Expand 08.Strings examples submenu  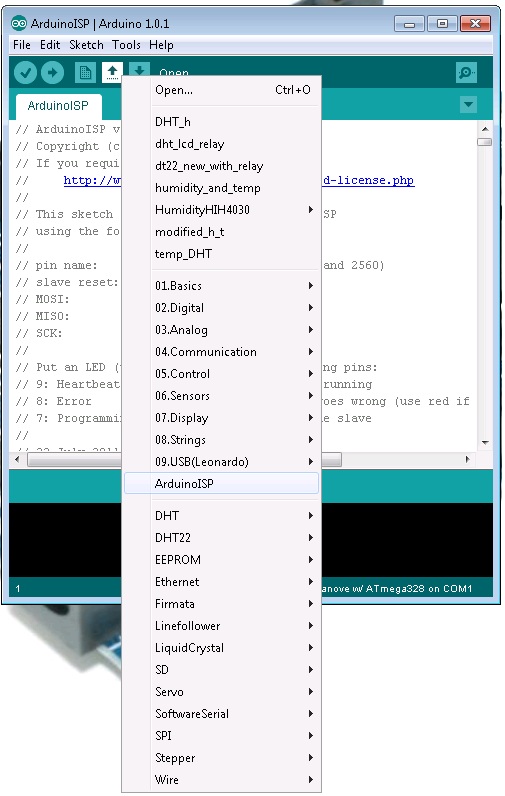[221, 440]
